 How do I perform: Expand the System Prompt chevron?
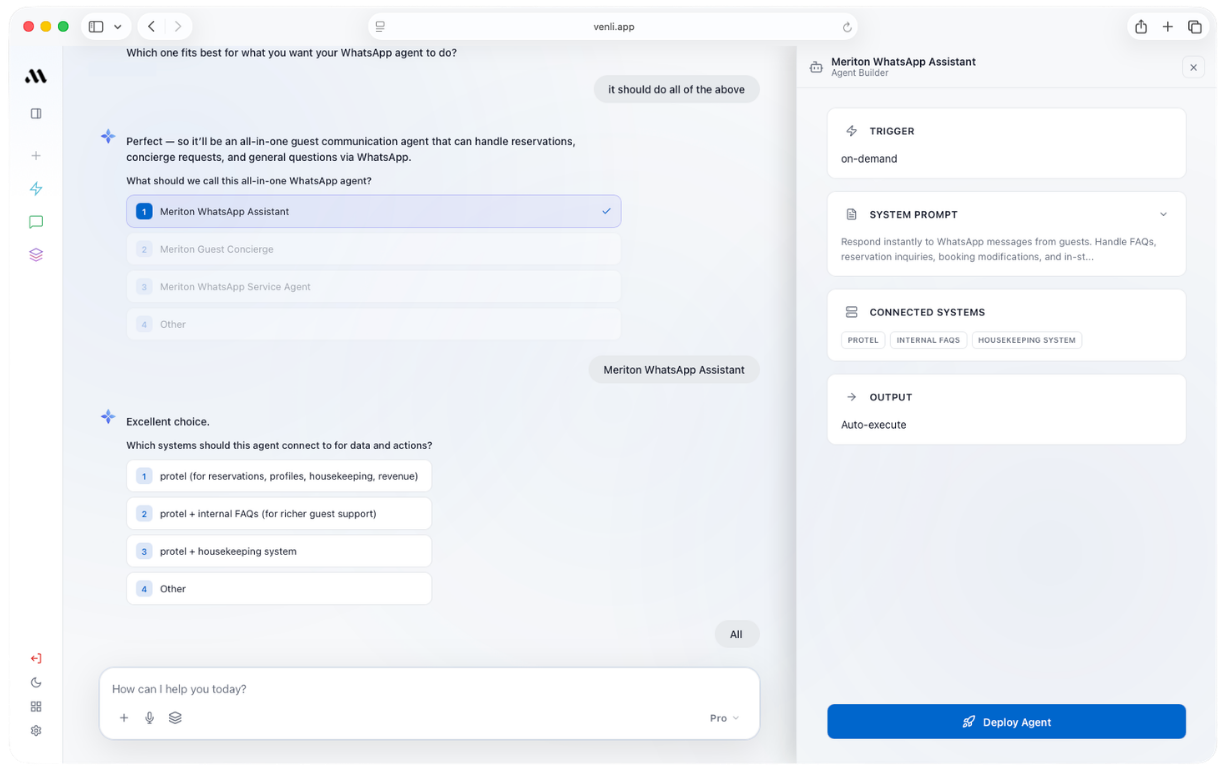(1163, 214)
